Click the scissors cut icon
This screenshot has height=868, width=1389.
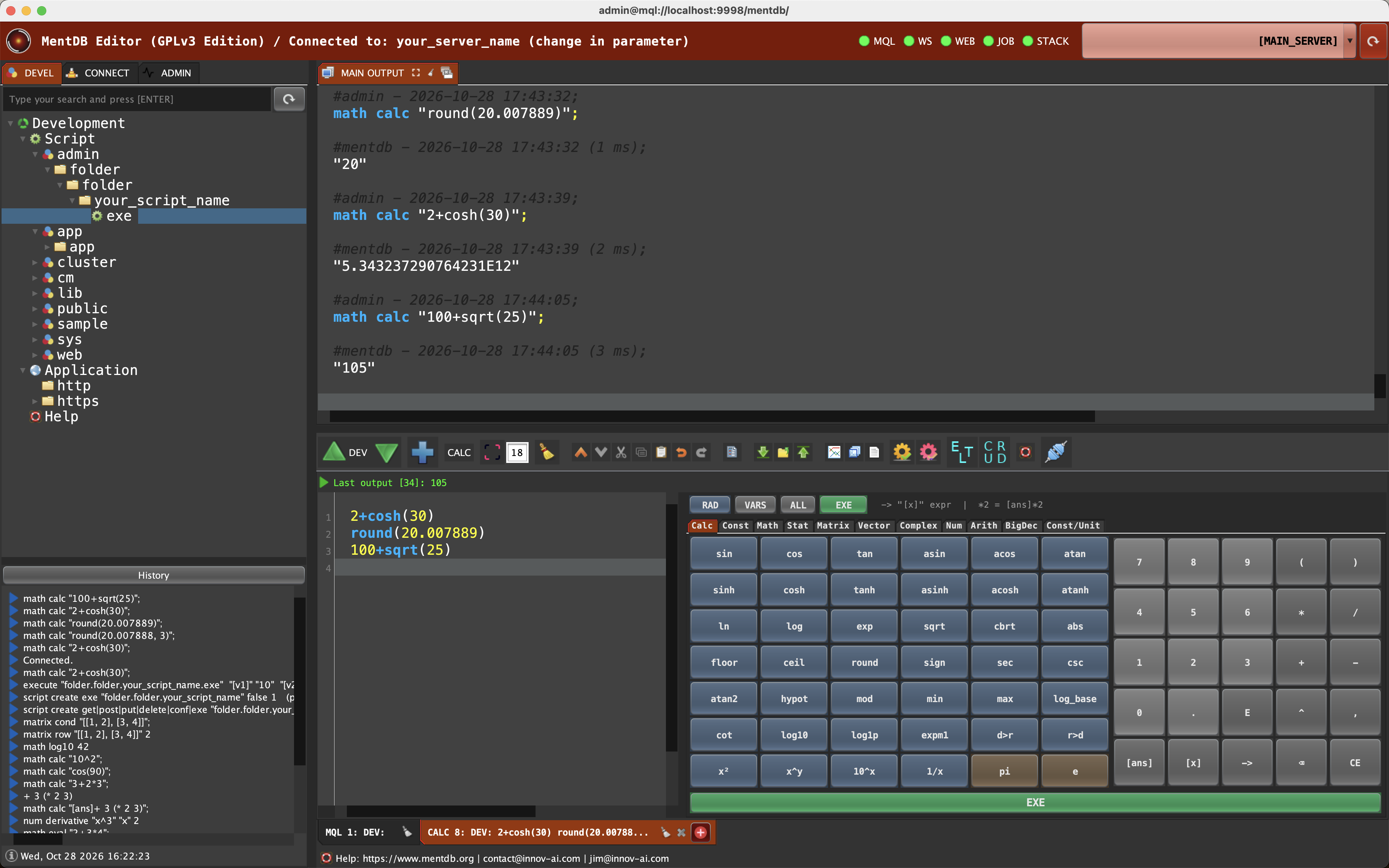621,453
